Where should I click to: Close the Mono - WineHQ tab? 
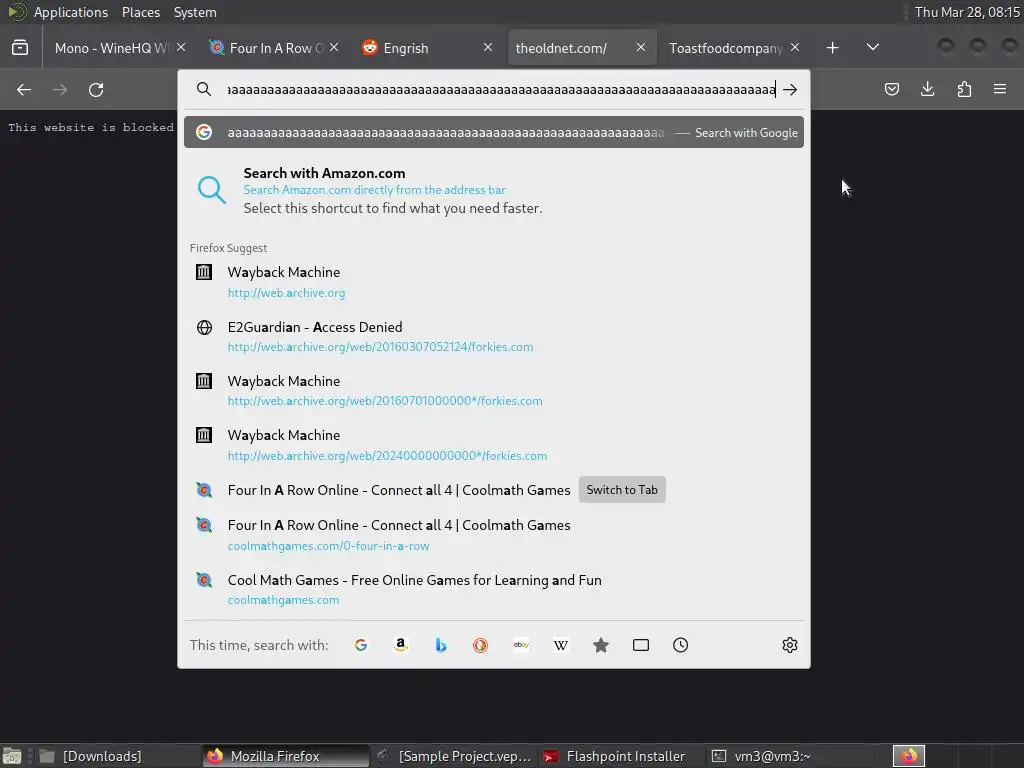coord(181,48)
